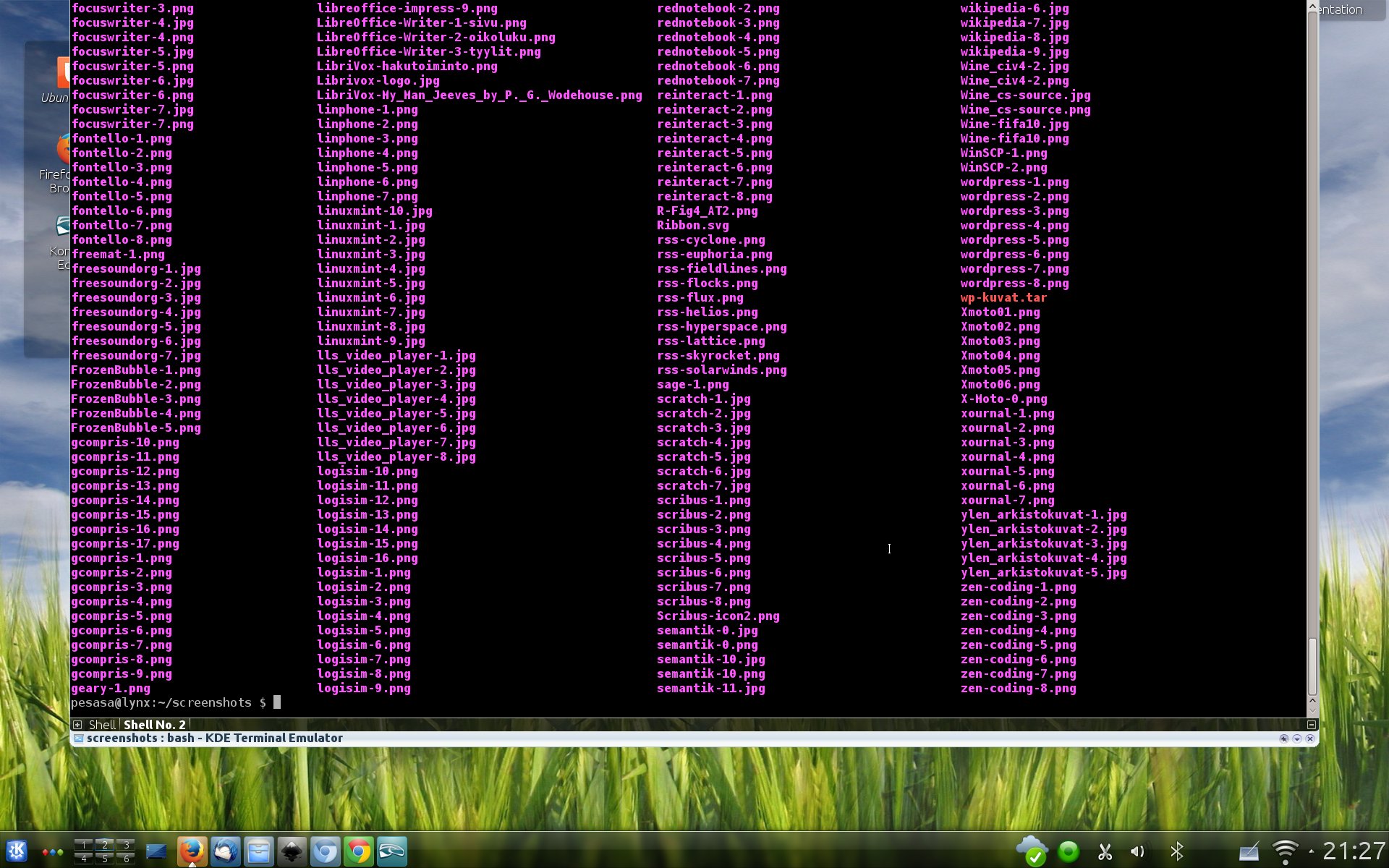The width and height of the screenshot is (1389, 868).
Task: Click file name 'X-Moto-0.png'
Action: pos(1003,399)
